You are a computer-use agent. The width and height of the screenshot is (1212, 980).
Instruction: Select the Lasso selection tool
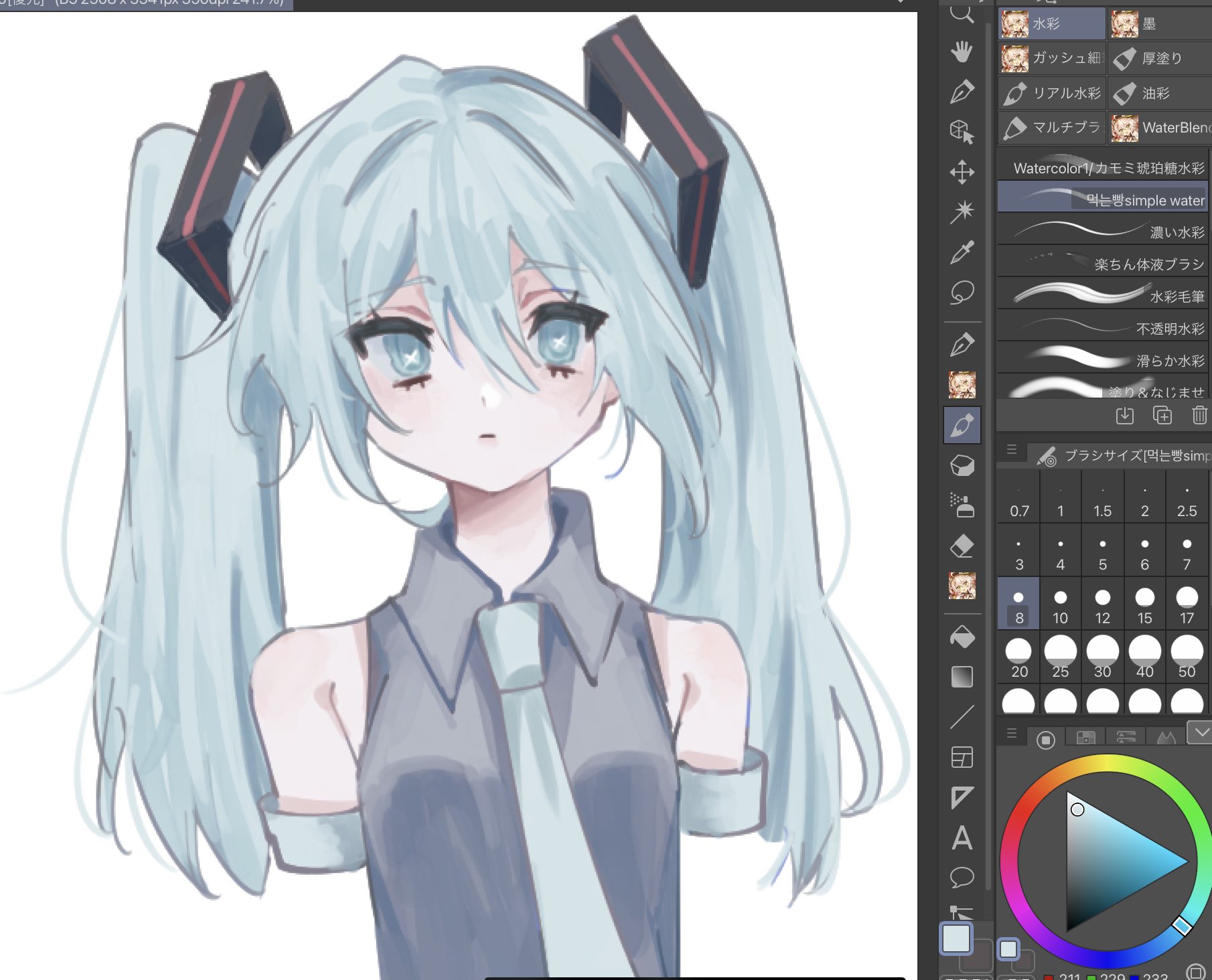tap(962, 293)
